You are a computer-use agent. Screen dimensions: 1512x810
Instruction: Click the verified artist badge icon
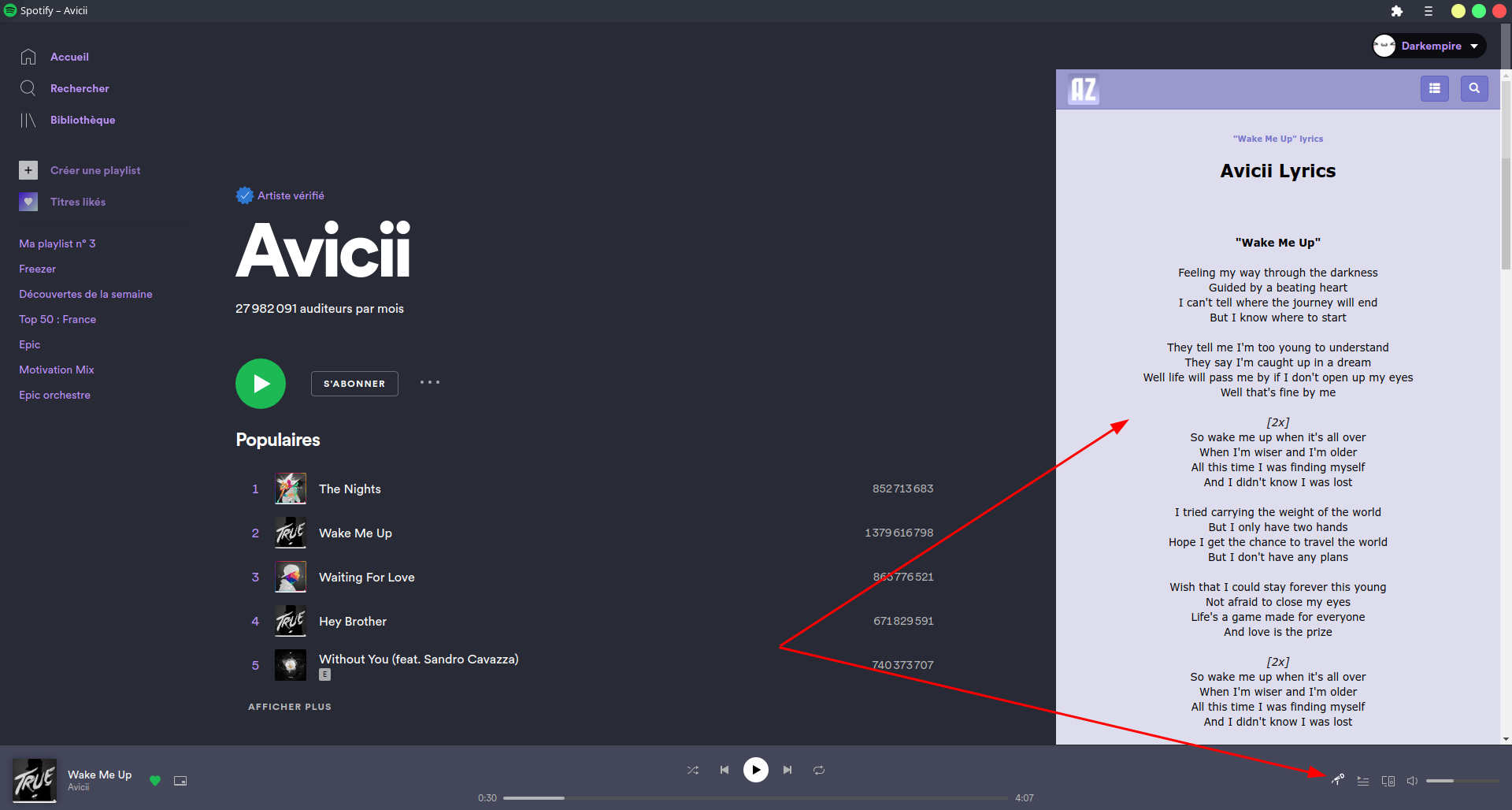click(245, 195)
